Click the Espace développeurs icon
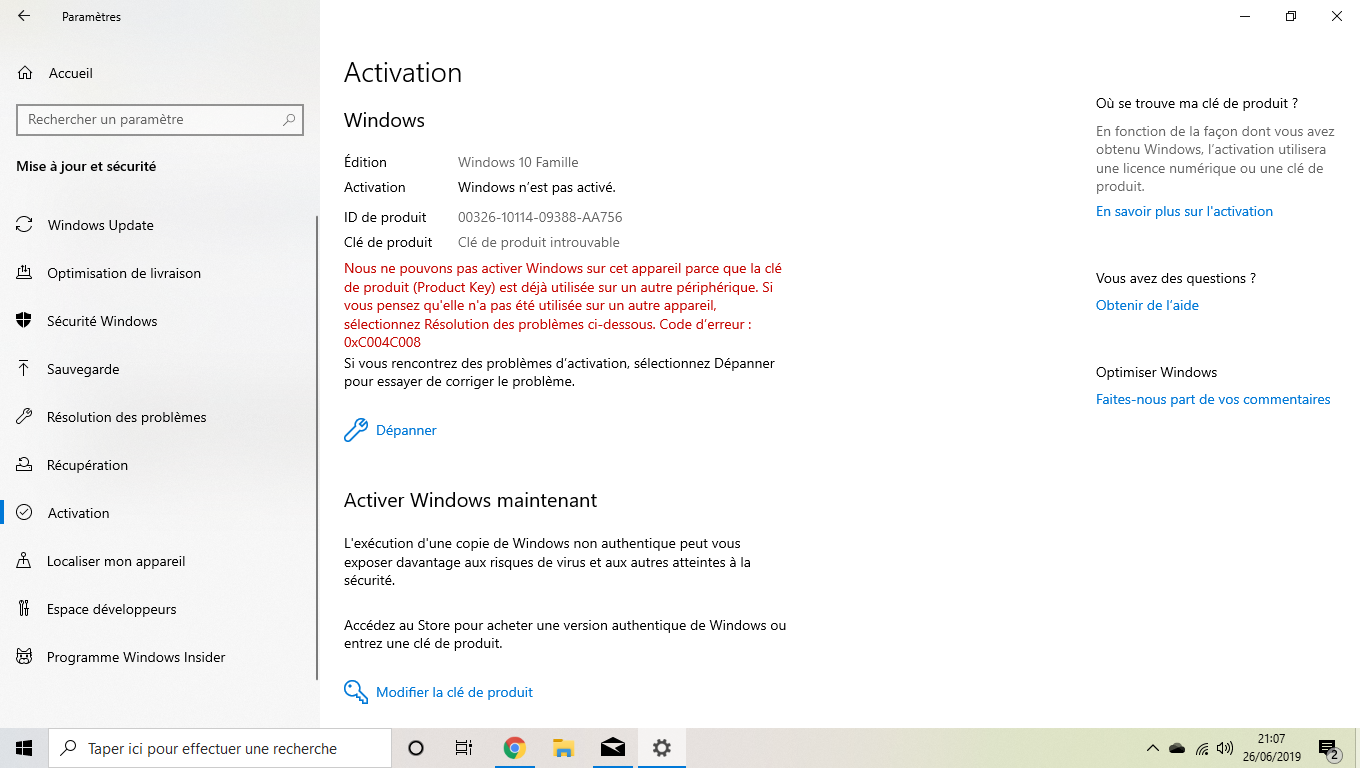This screenshot has height=768, width=1360. 24,609
